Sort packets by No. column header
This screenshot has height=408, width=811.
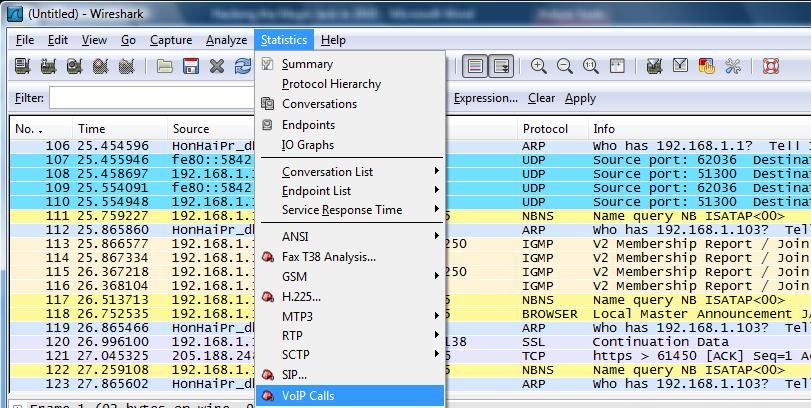pyautogui.click(x=41, y=129)
